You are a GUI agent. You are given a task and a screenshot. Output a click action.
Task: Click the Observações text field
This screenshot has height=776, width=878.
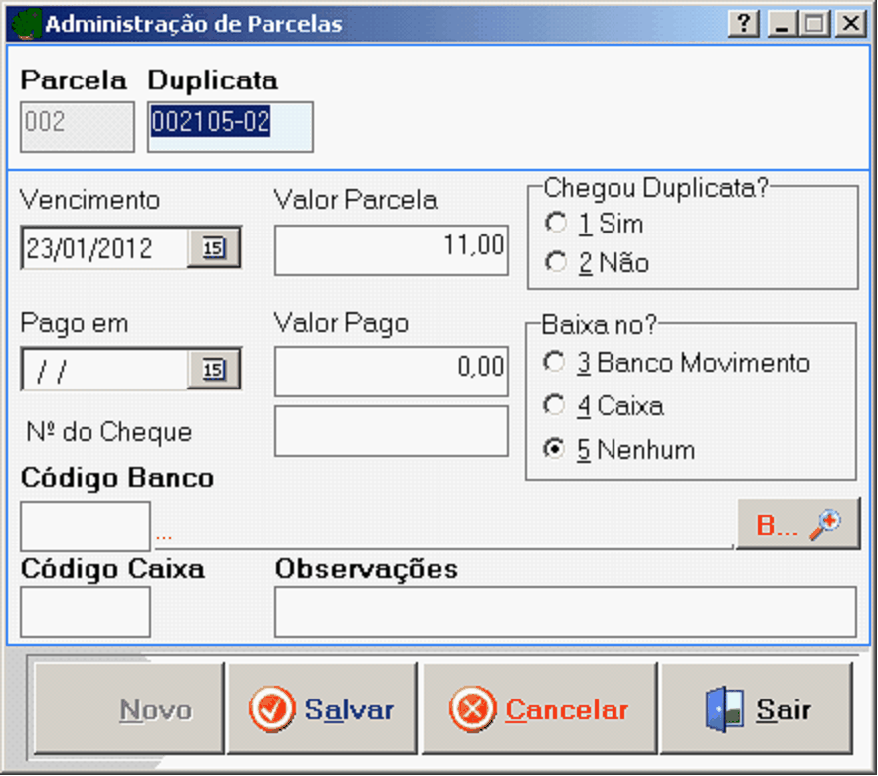pyautogui.click(x=565, y=612)
